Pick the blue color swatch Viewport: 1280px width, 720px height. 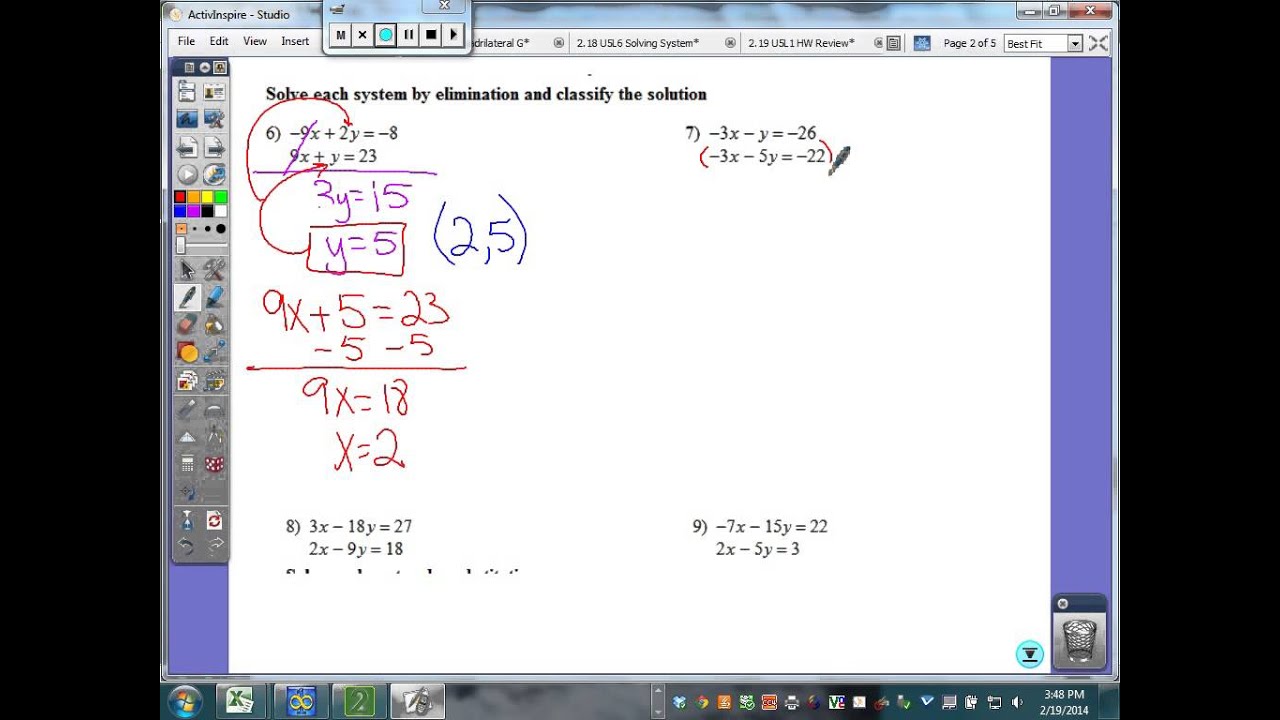(180, 211)
